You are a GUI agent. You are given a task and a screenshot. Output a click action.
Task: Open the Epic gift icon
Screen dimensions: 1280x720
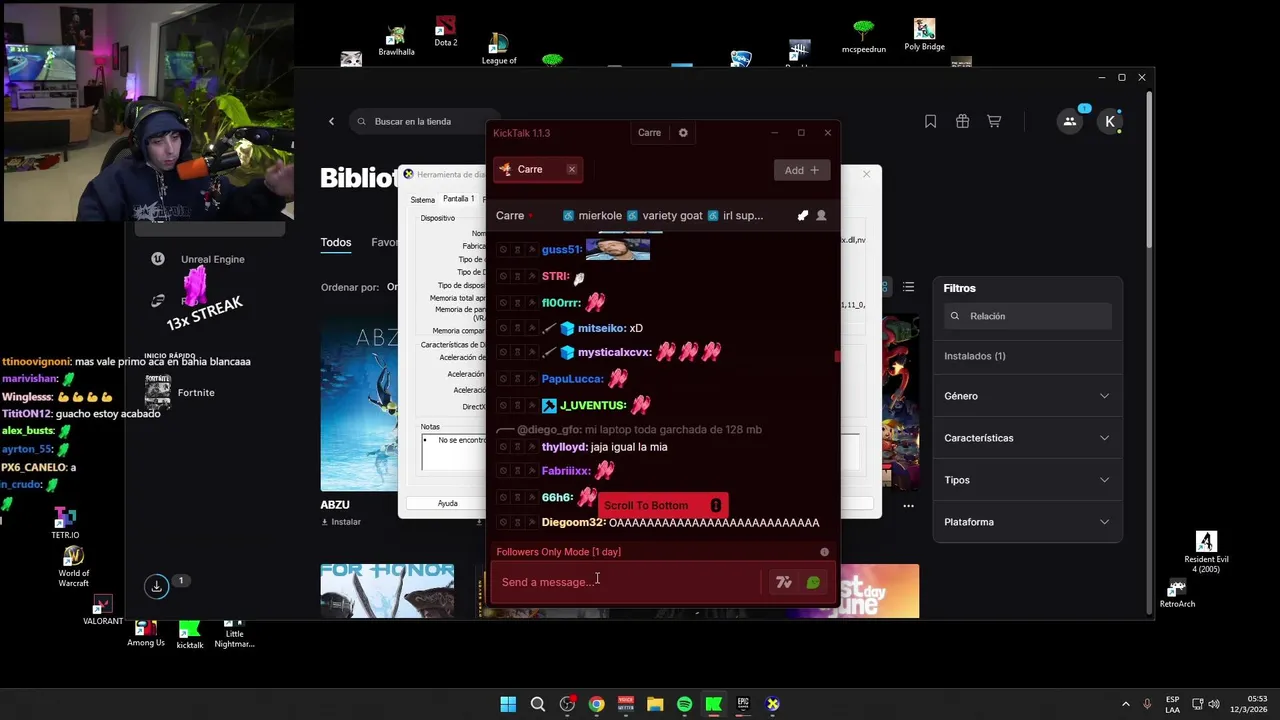[x=962, y=121]
